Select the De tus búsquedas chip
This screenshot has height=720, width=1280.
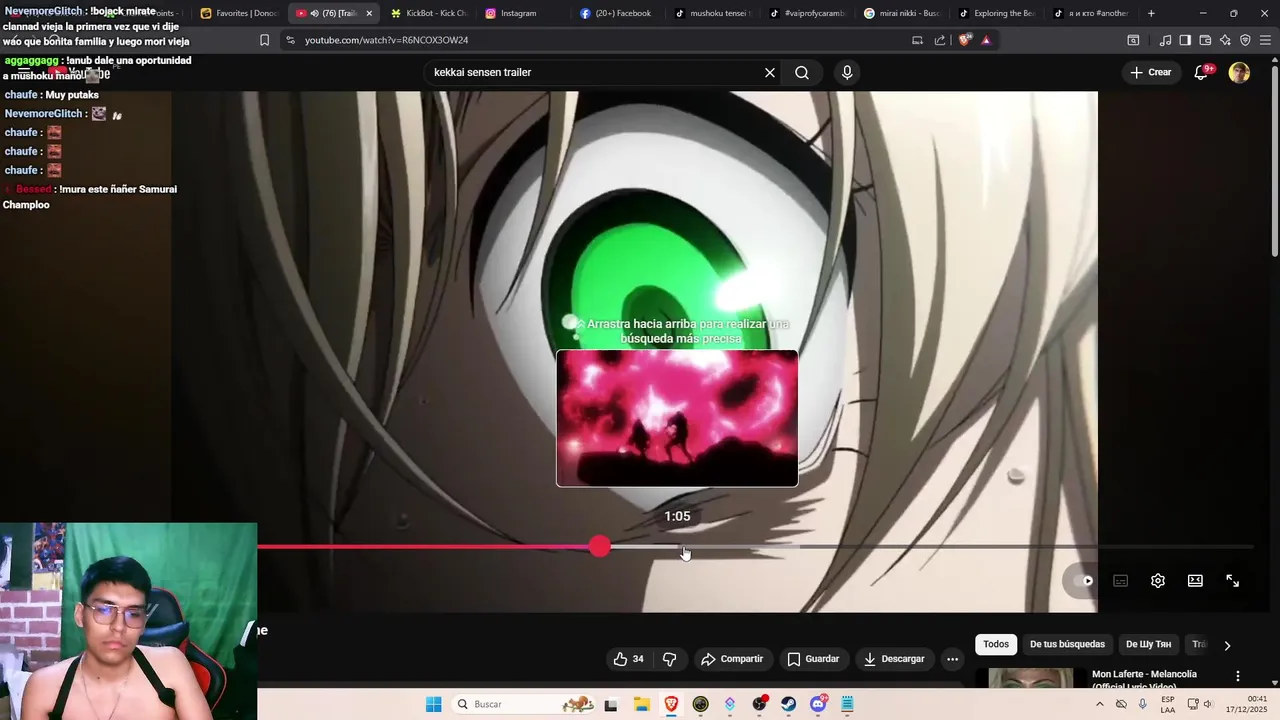(x=1067, y=645)
